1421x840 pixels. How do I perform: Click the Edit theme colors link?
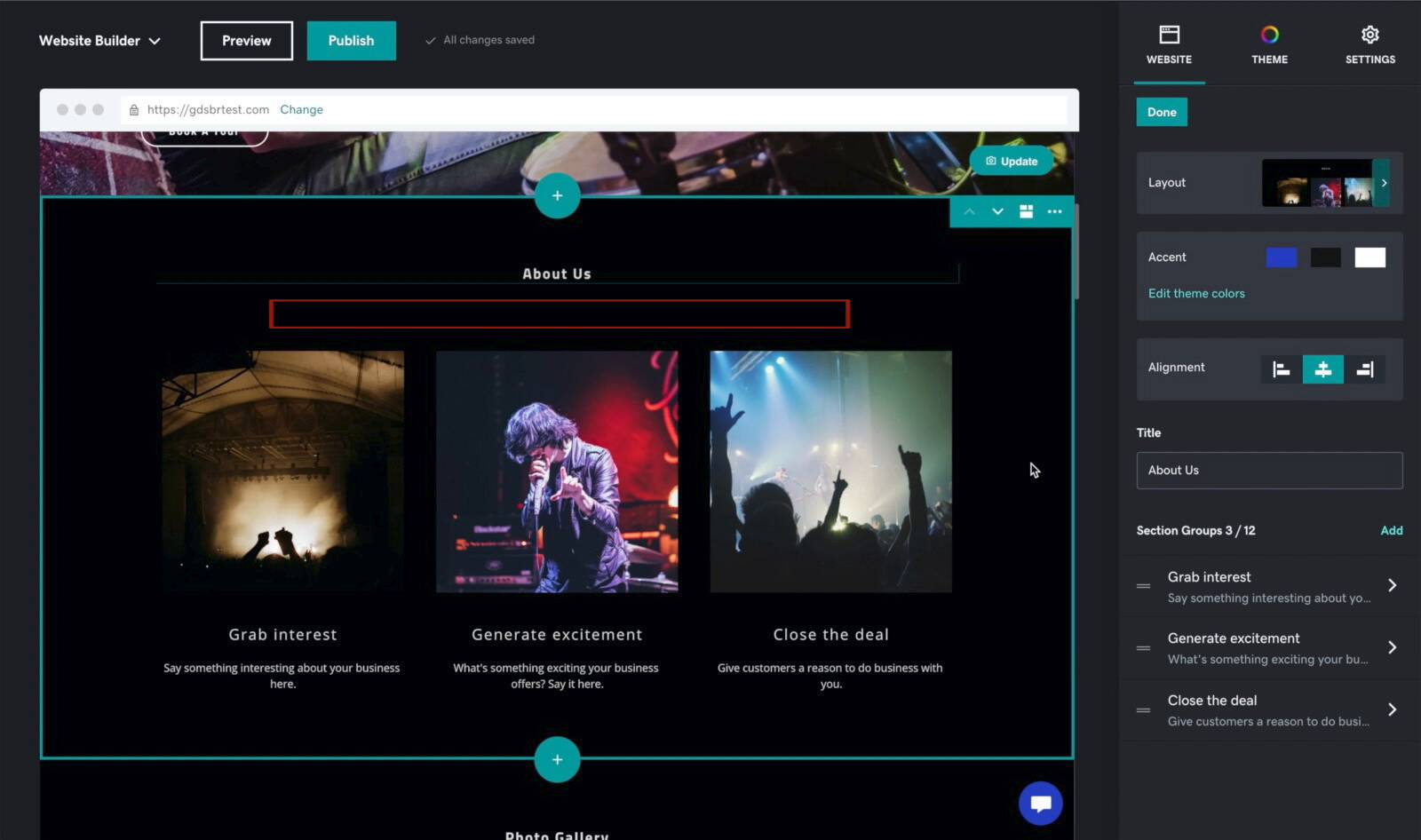pyautogui.click(x=1196, y=294)
